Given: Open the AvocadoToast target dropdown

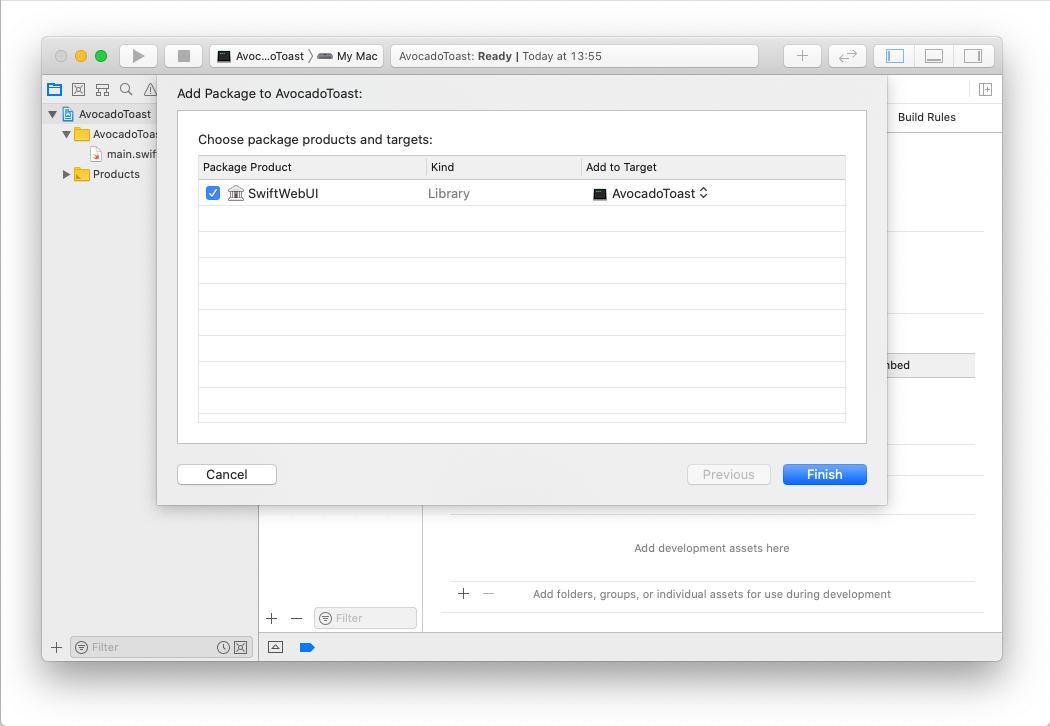Looking at the screenshot, I should 650,193.
